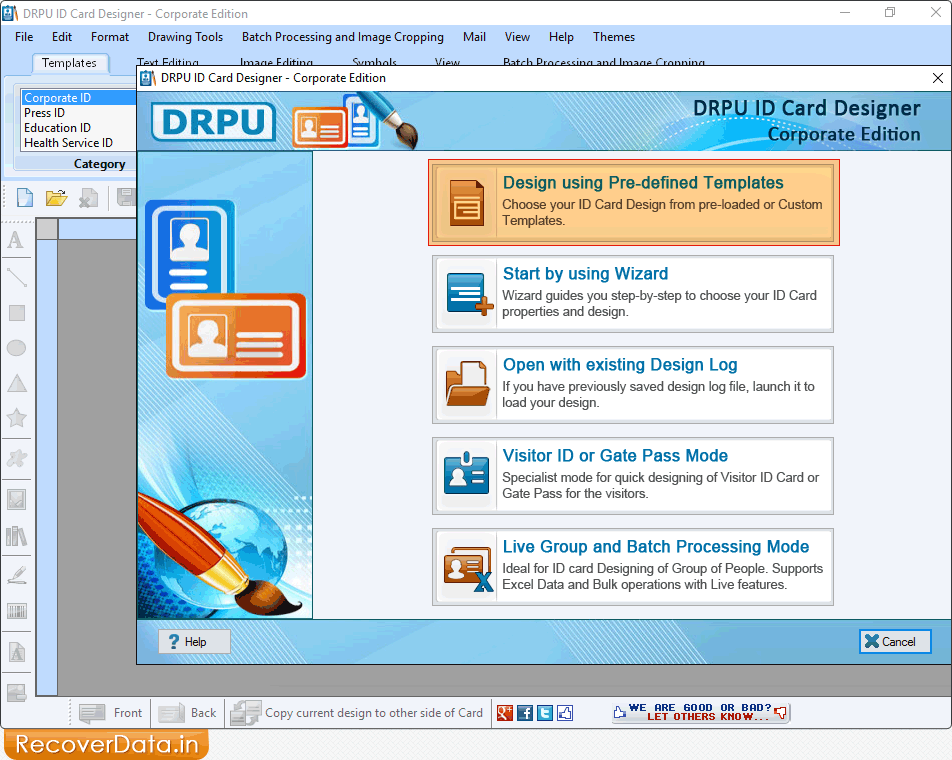Click the New document toolbar icon
The width and height of the screenshot is (952, 760).
point(25,198)
